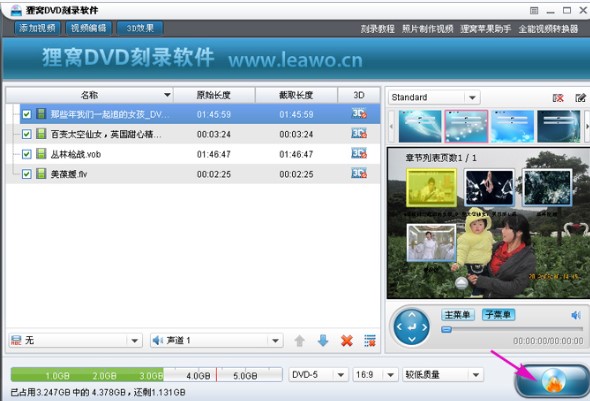Click film icon of 丛林枪战.vob row

41,153
